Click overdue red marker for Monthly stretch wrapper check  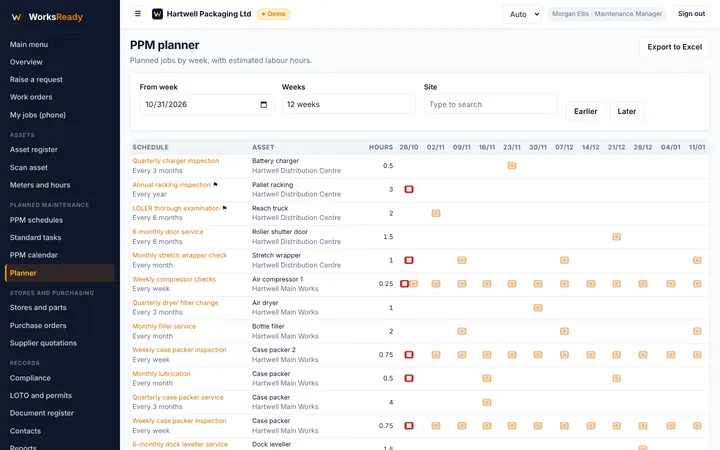click(x=409, y=260)
